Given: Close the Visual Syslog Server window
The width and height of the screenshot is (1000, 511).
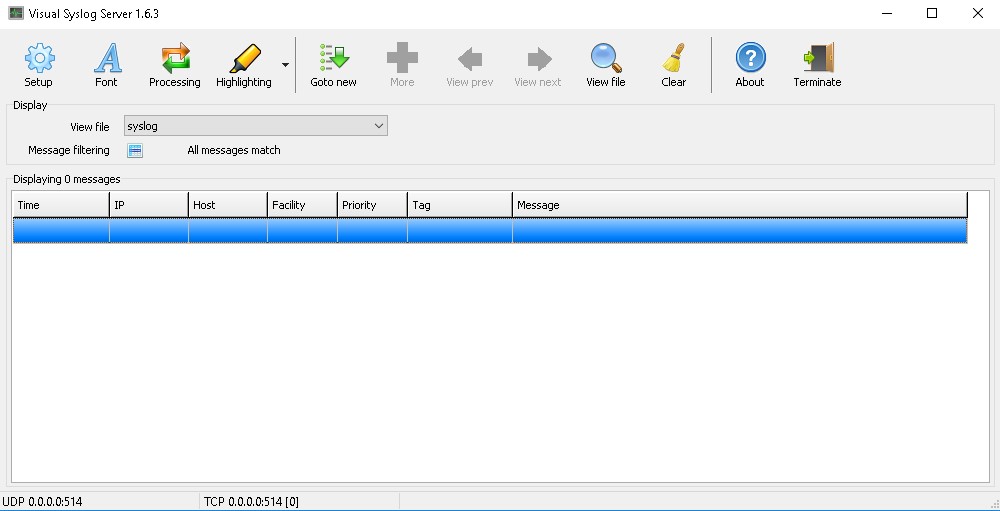Looking at the screenshot, I should 977,13.
